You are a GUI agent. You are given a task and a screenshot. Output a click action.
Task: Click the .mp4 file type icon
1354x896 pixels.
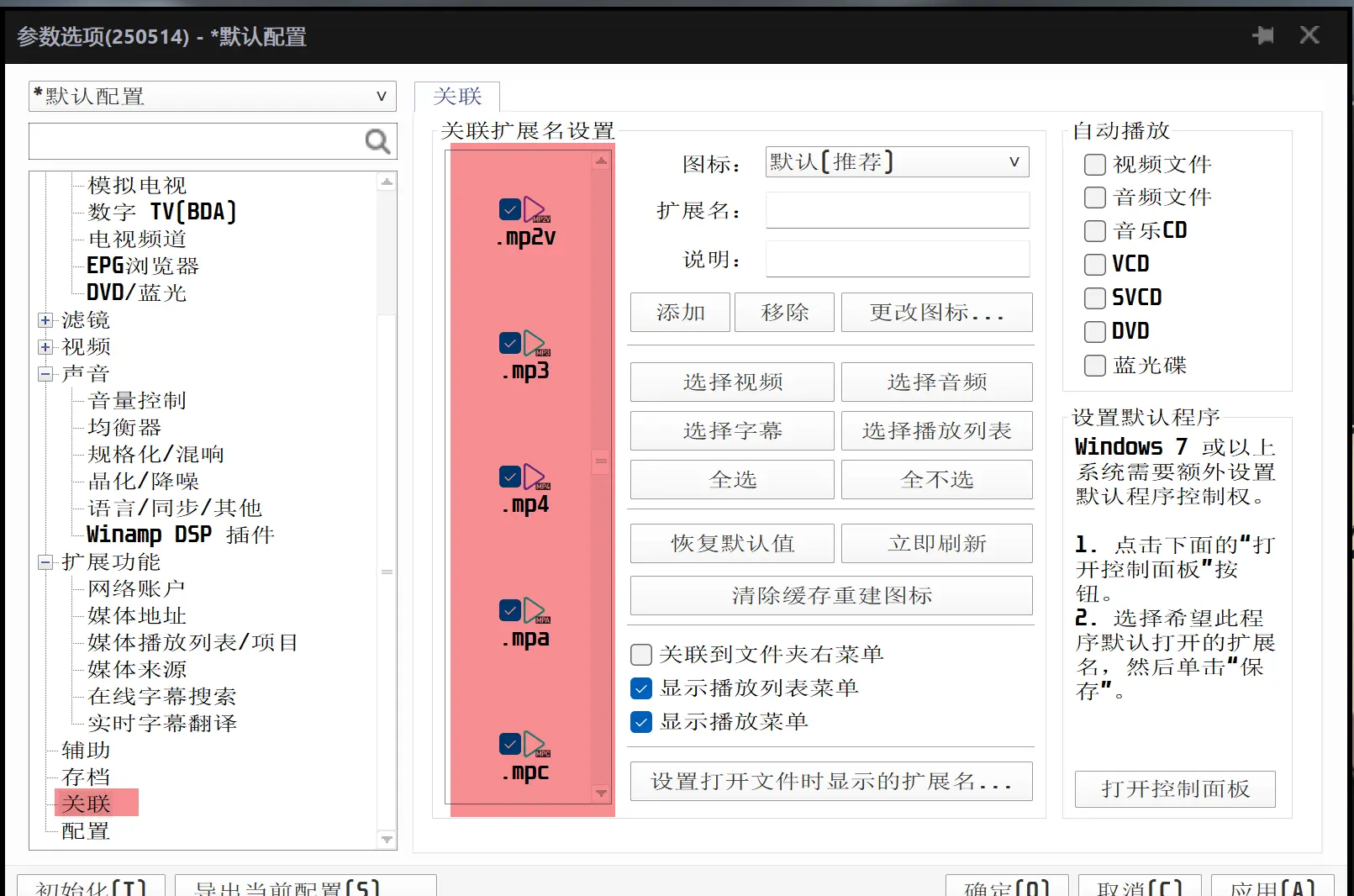pyautogui.click(x=537, y=477)
